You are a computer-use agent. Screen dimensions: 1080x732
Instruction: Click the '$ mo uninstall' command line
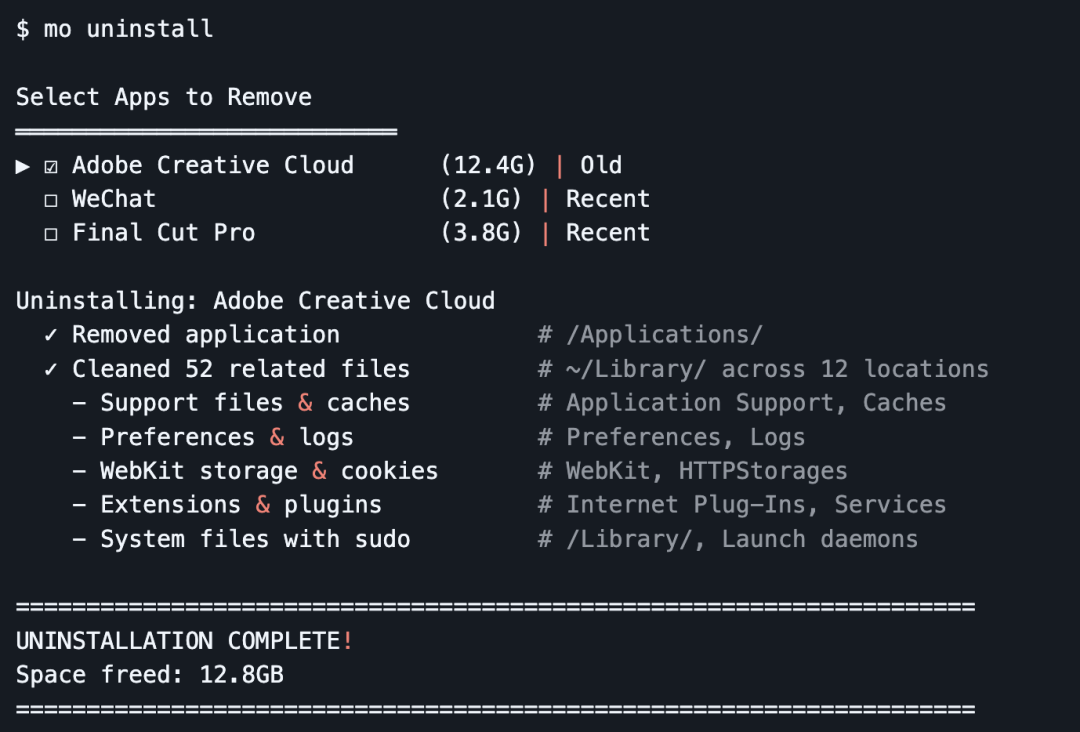[x=114, y=29]
